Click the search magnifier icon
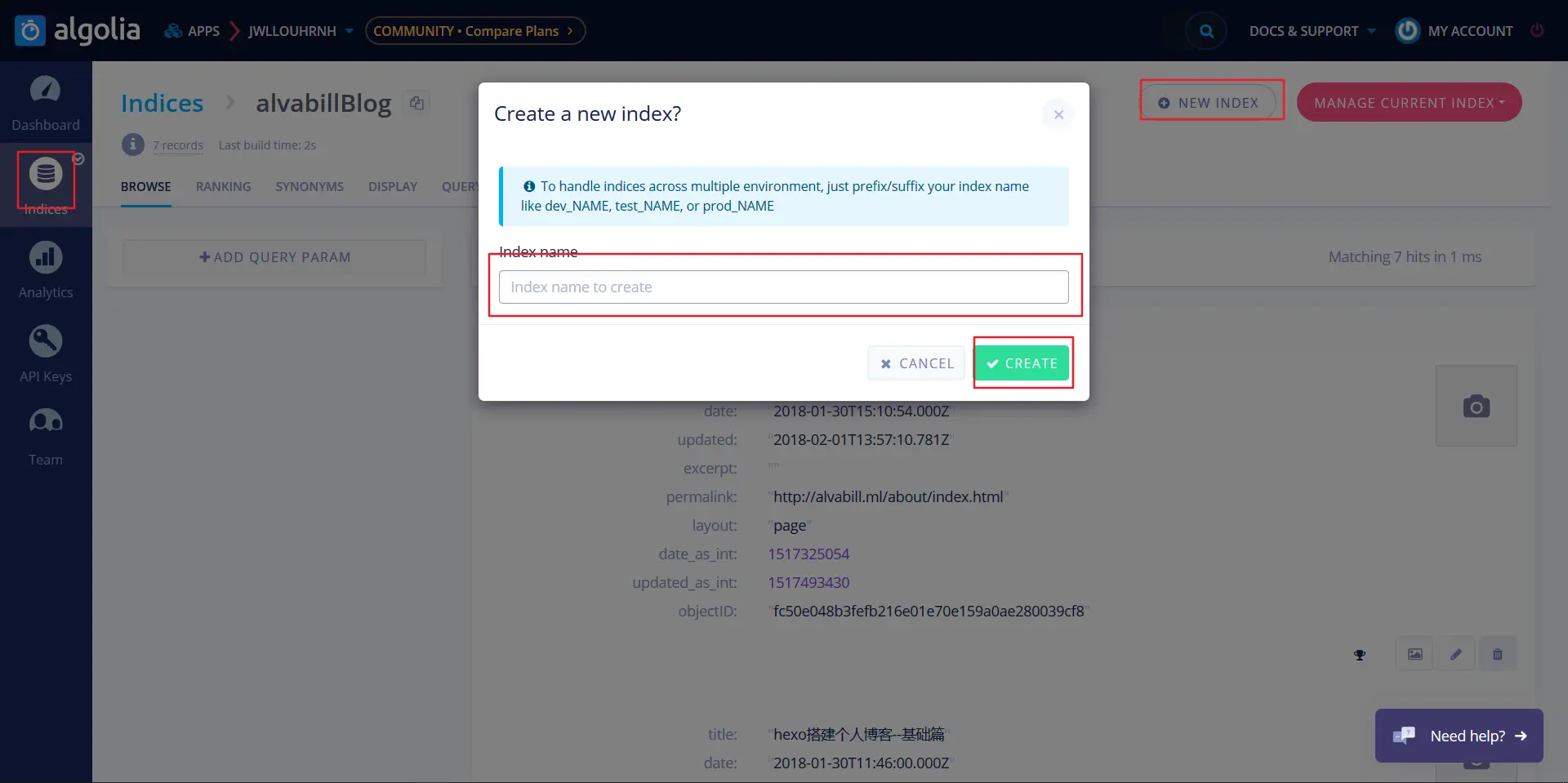The image size is (1568, 783). tap(1206, 31)
